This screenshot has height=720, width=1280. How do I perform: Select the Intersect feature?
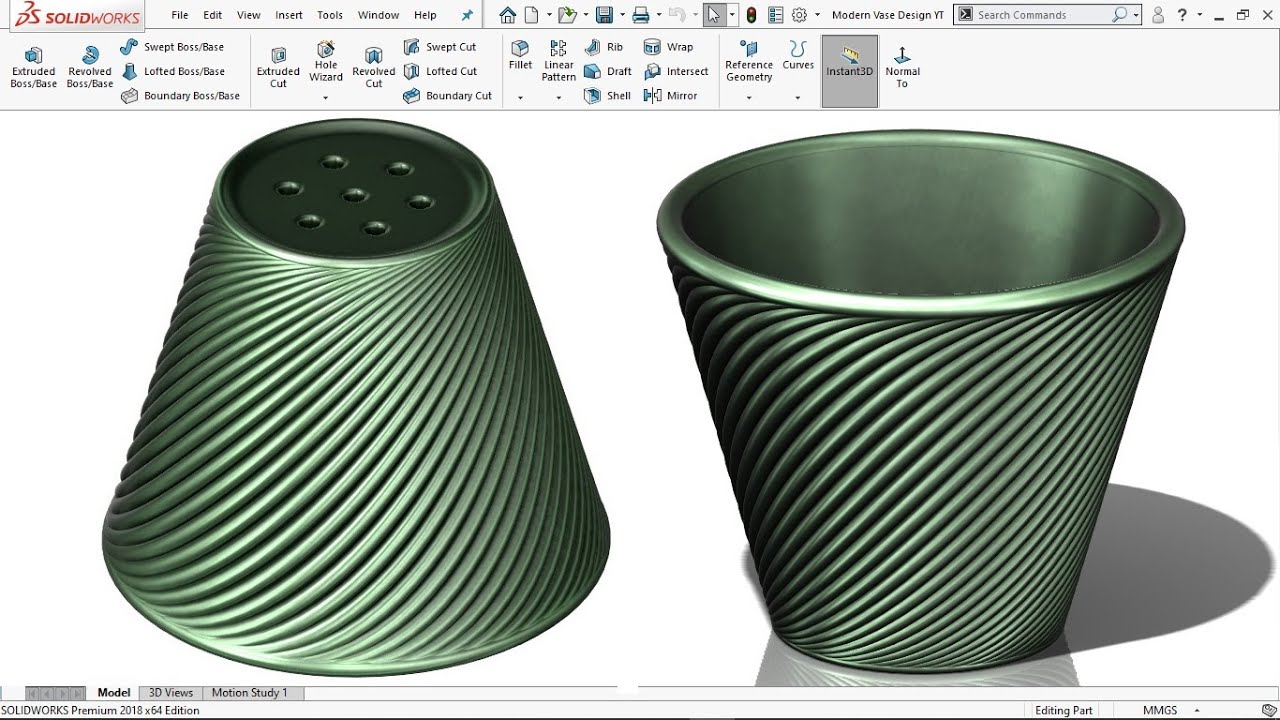coord(676,71)
